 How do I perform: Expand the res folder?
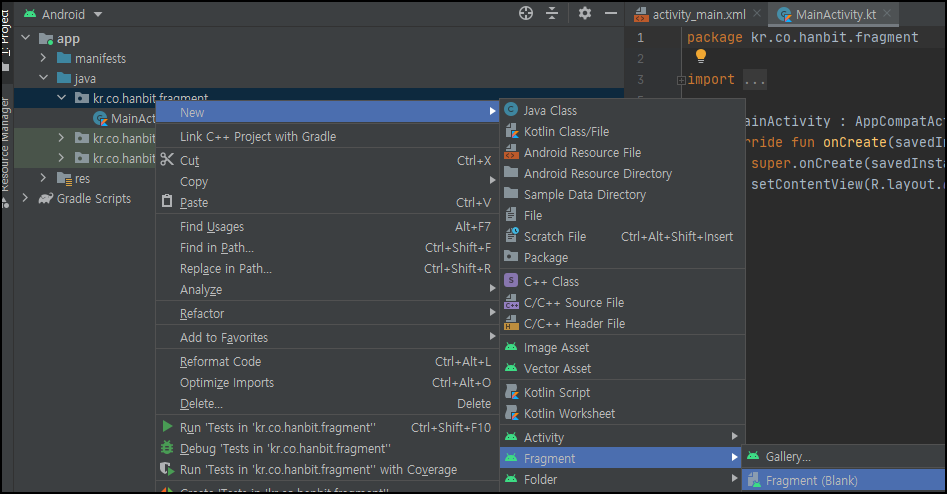pyautogui.click(x=43, y=178)
